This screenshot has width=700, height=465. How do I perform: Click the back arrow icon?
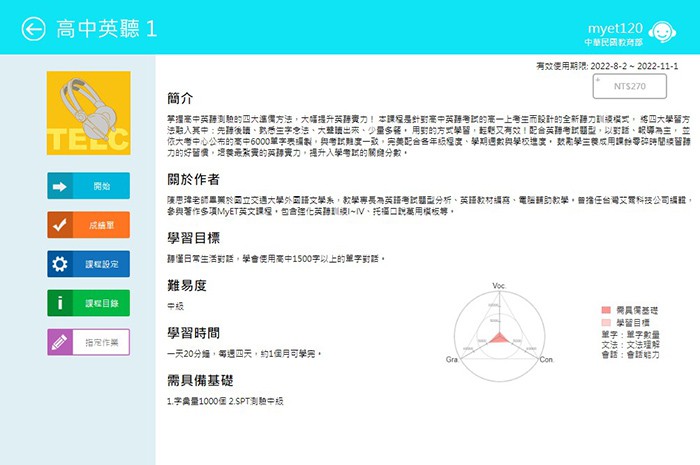(34, 28)
